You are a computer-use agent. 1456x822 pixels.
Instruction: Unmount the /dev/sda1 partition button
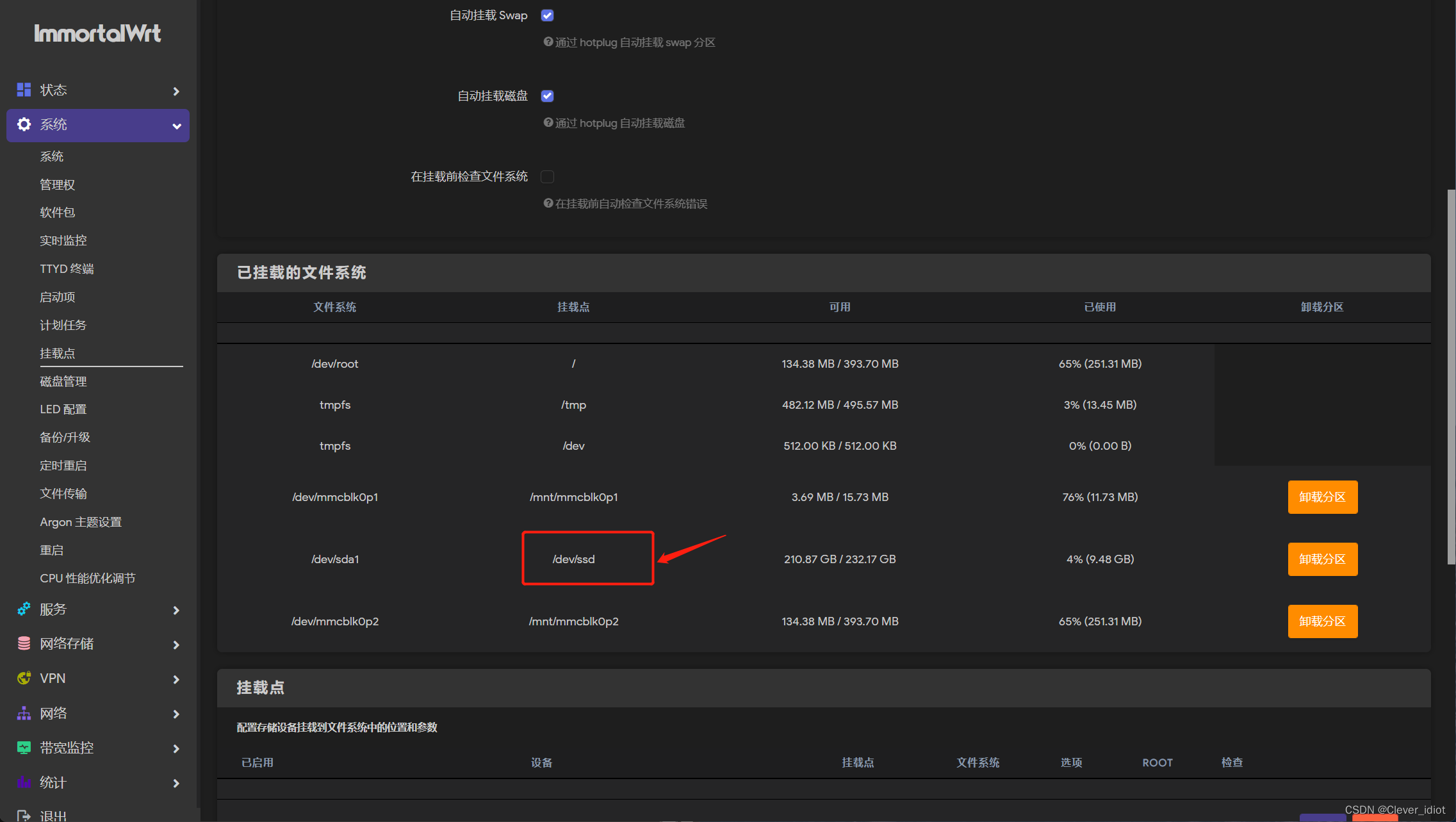(x=1322, y=559)
